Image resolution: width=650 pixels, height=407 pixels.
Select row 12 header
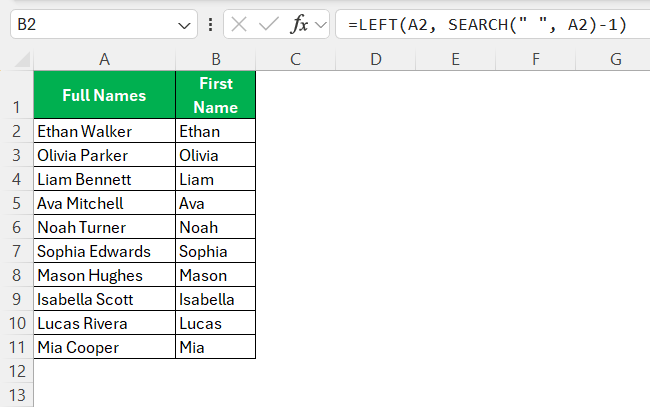tap(17, 371)
